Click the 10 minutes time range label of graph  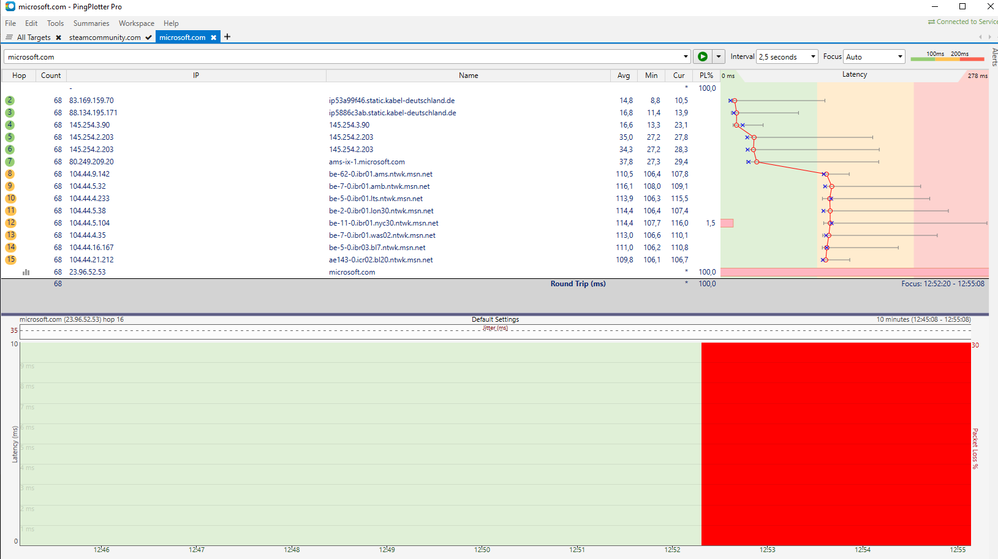[924, 319]
